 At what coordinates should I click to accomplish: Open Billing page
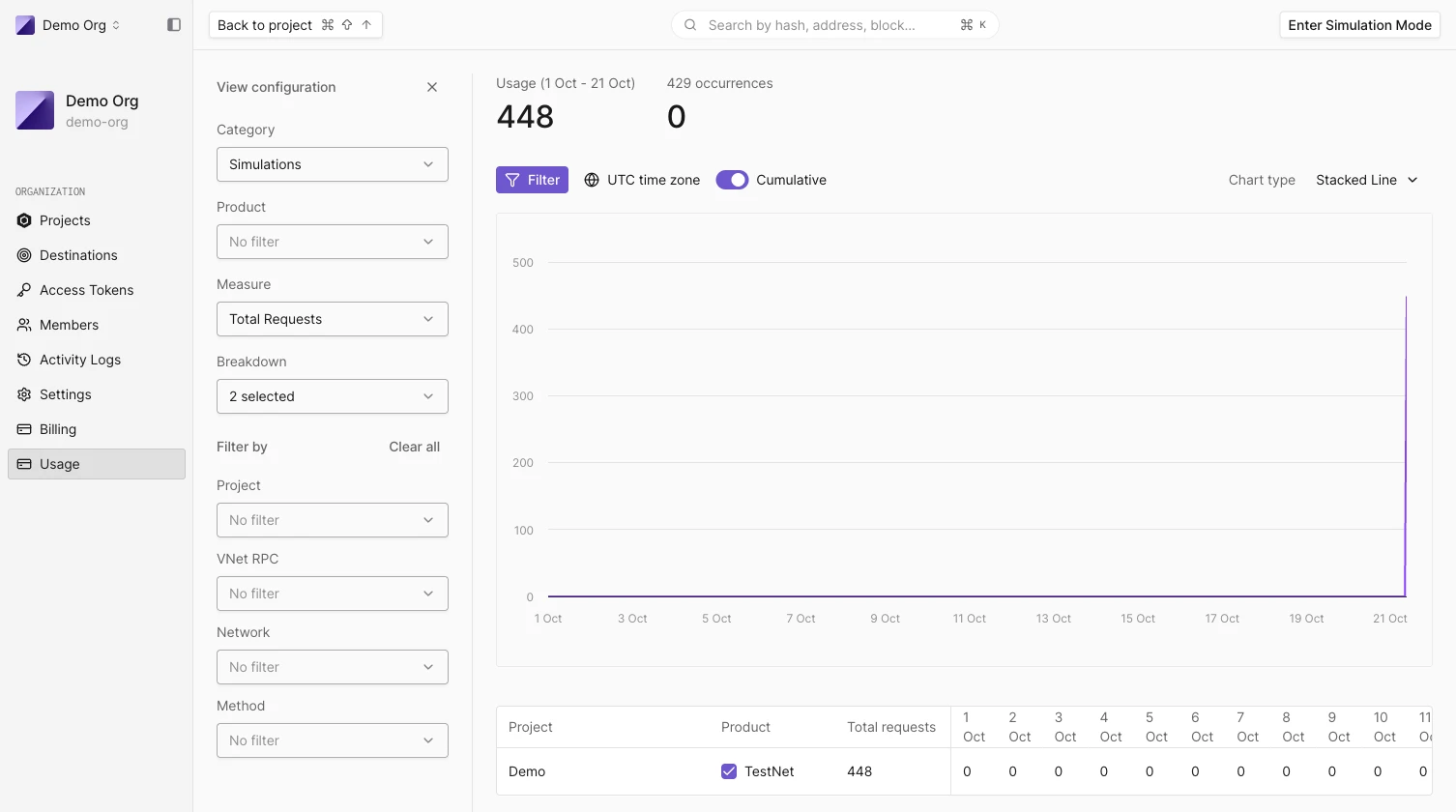(97, 429)
